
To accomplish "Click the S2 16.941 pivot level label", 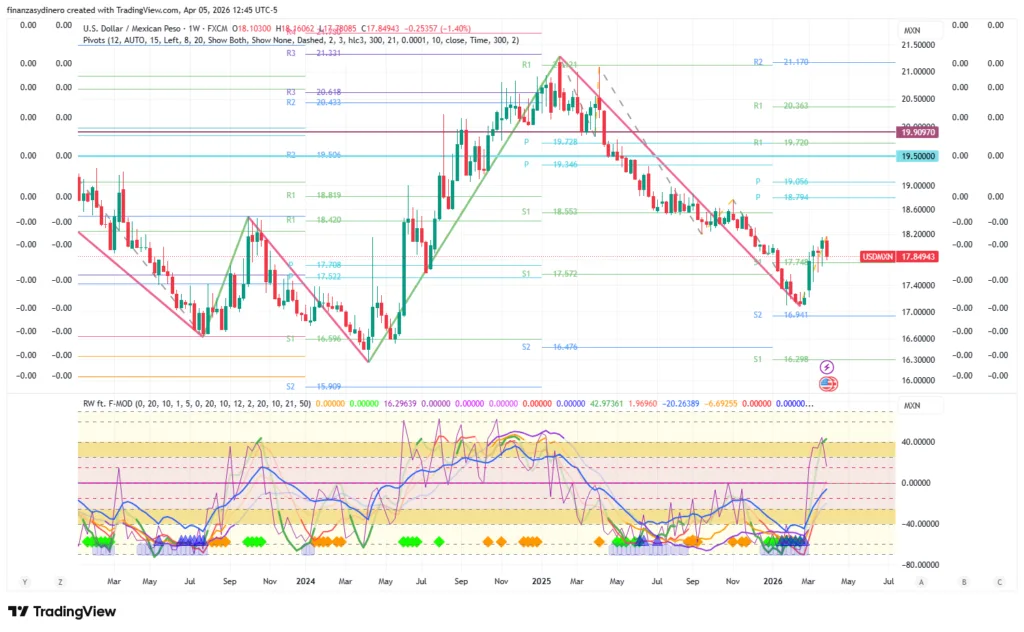I will pos(771,315).
